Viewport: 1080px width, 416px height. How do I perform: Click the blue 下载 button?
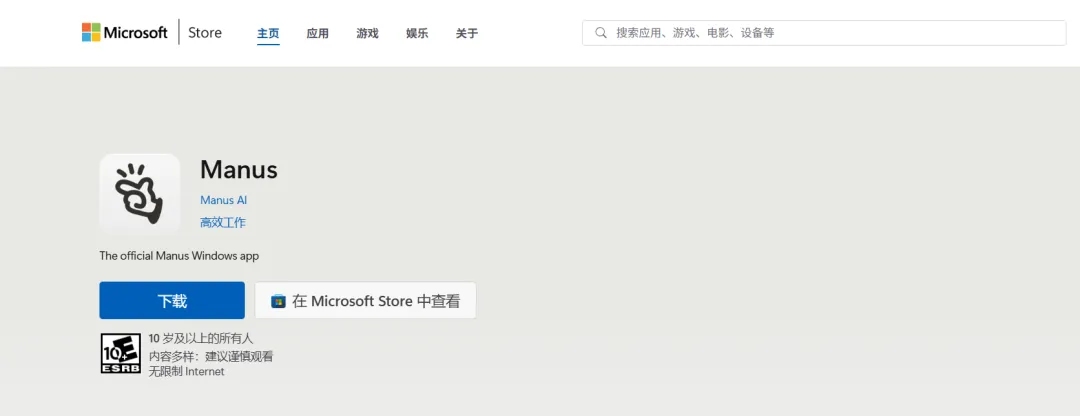(172, 300)
